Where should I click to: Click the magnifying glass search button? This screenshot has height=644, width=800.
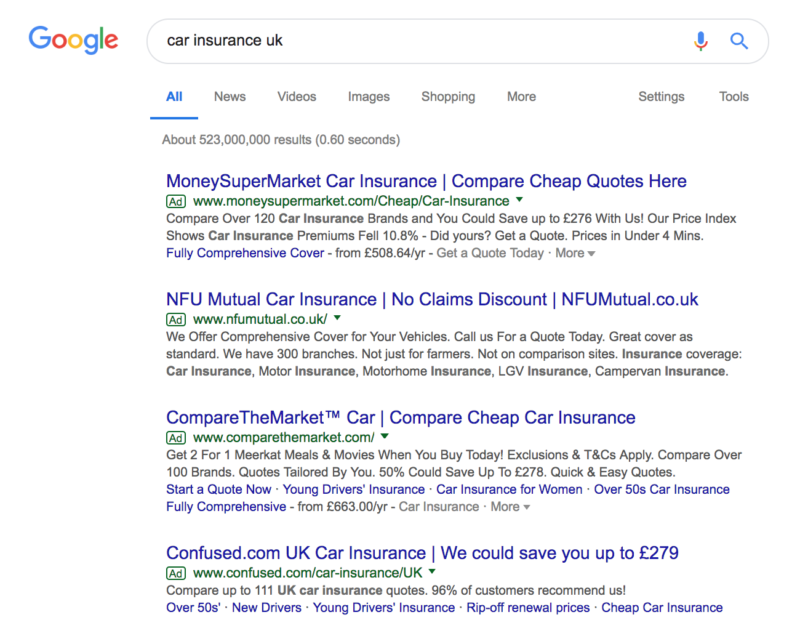click(x=739, y=41)
